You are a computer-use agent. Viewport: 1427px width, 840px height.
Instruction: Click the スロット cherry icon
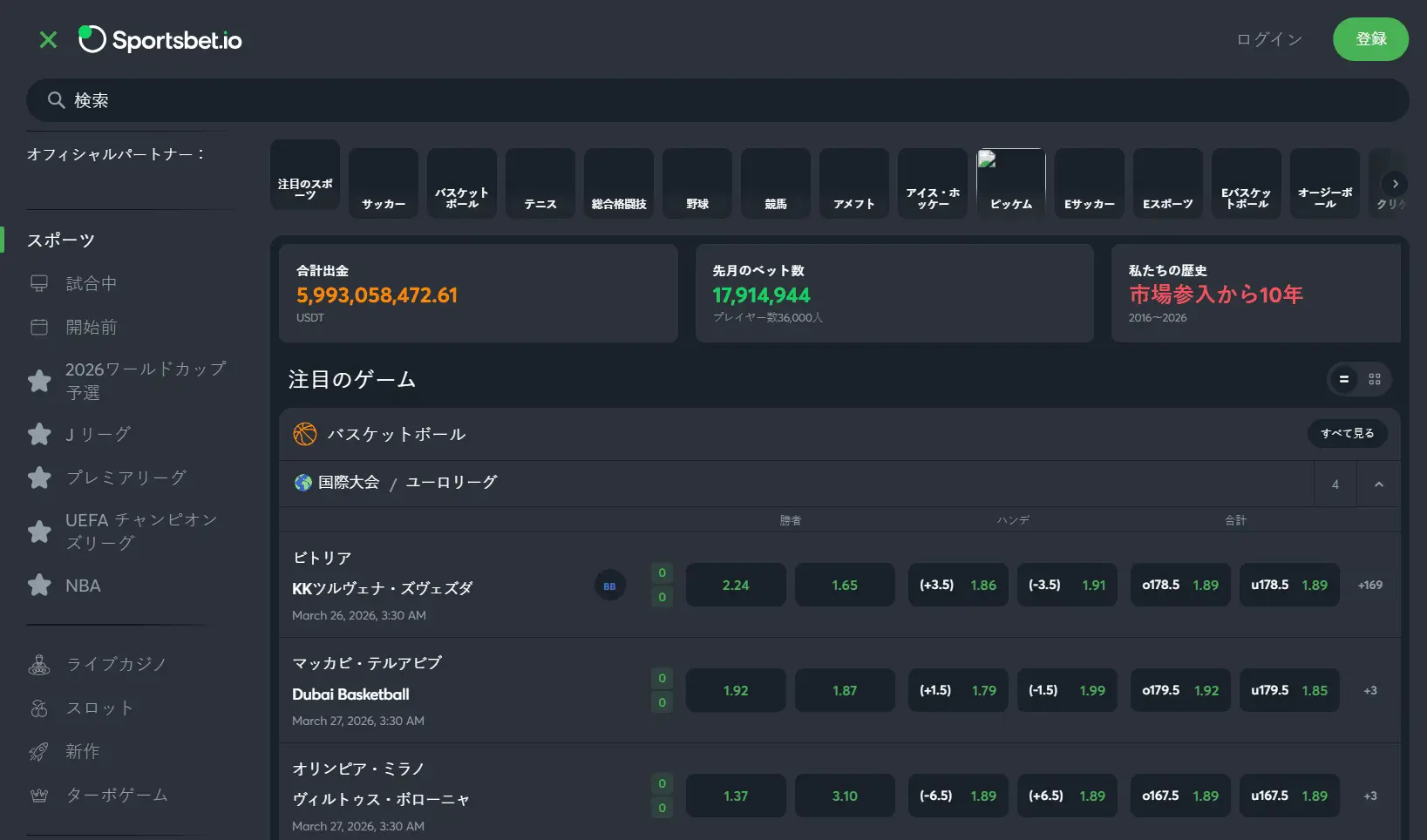click(39, 708)
